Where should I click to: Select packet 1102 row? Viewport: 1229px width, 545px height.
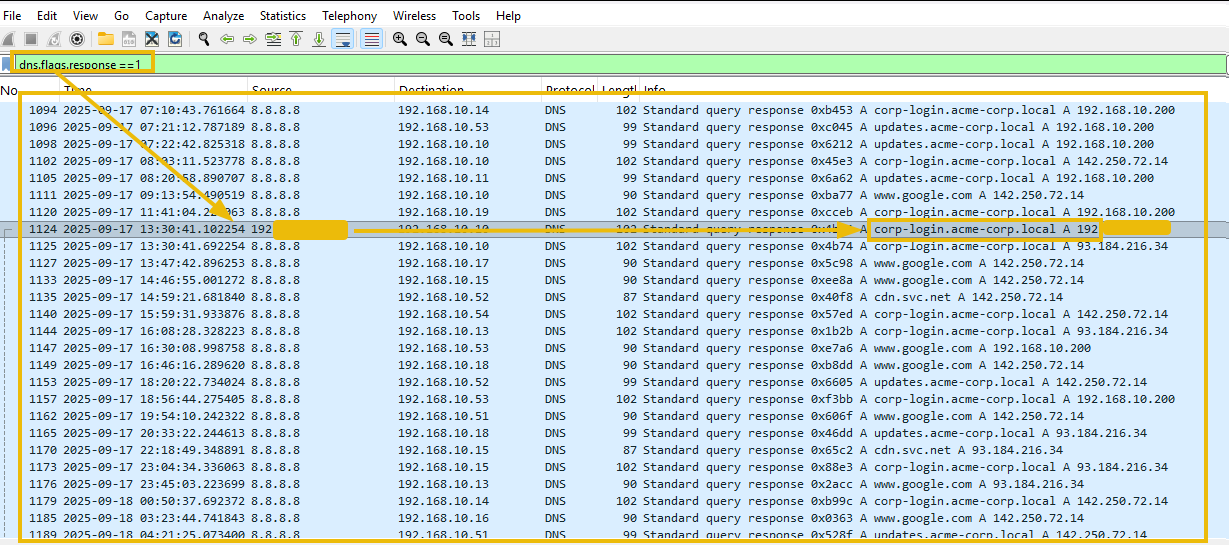click(614, 161)
